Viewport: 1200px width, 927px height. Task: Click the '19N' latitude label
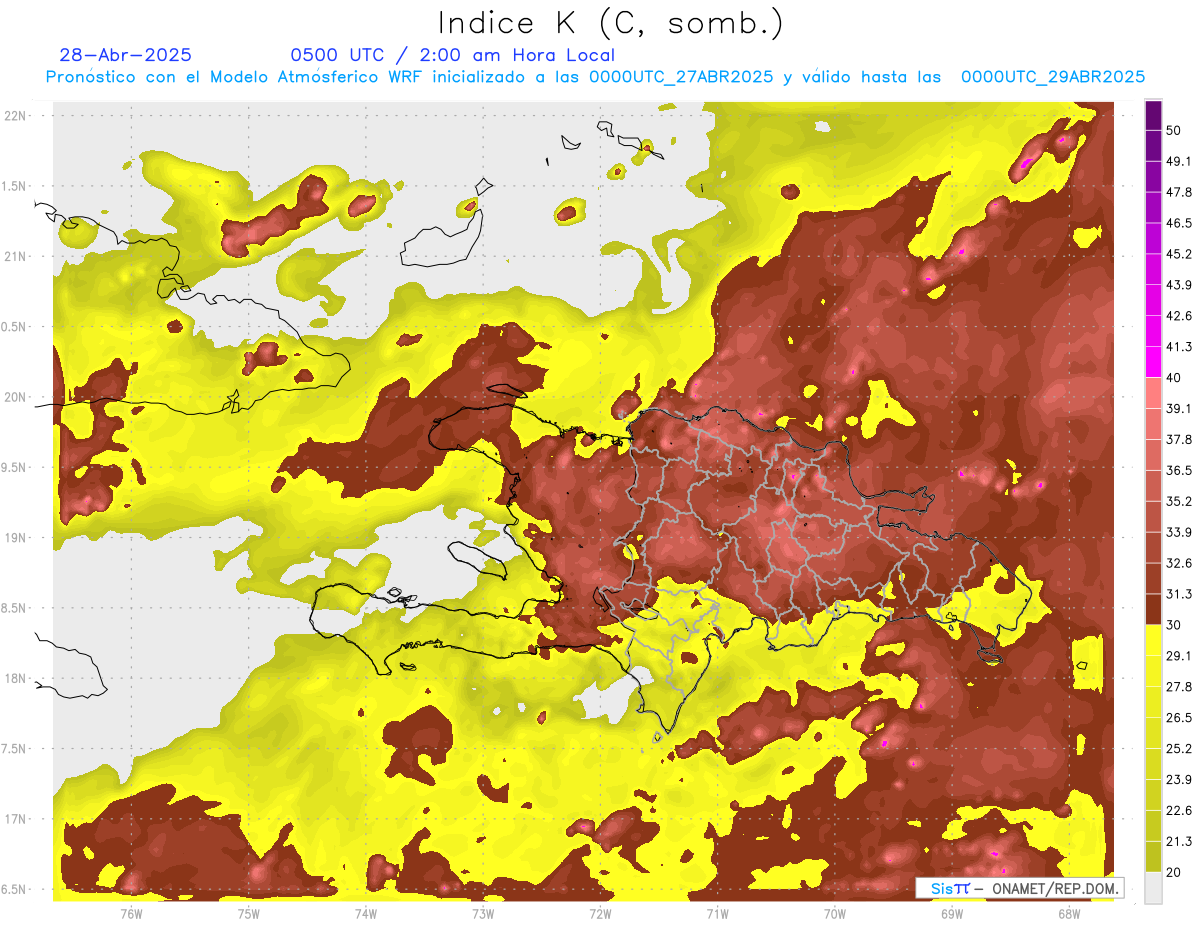point(15,537)
